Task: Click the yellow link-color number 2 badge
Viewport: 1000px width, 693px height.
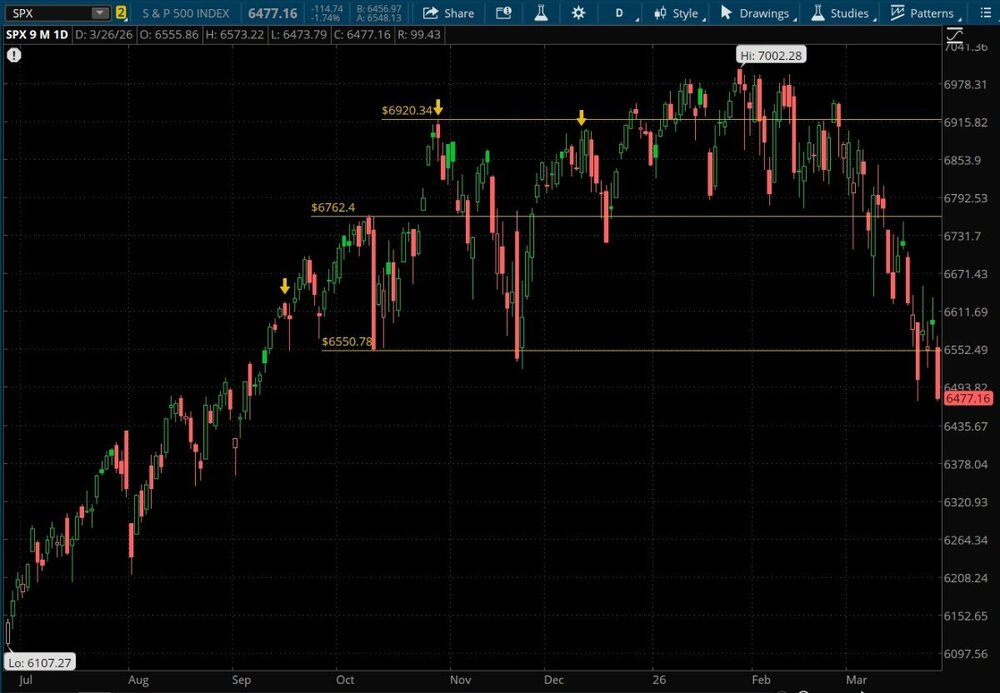Action: click(121, 13)
